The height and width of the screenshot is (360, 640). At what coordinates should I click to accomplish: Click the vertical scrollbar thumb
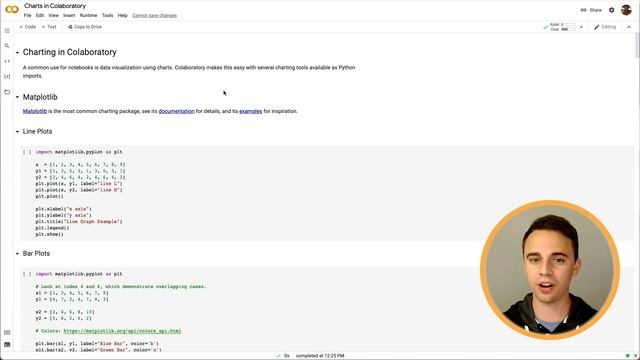point(637,46)
